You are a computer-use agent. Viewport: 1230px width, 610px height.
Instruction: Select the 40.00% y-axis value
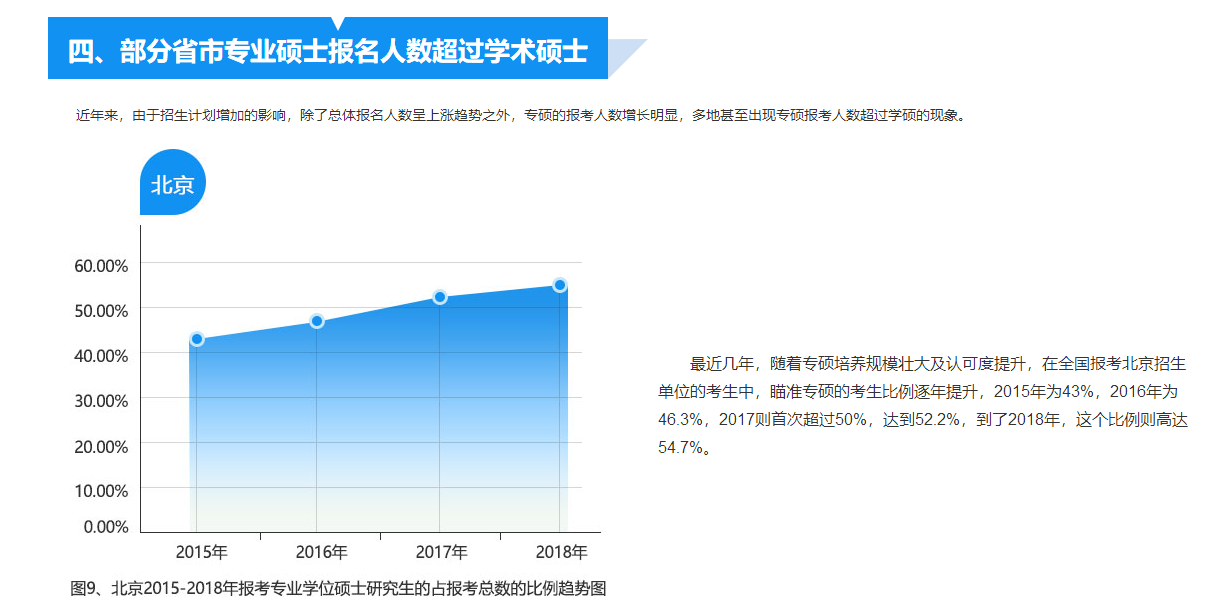[101, 356]
